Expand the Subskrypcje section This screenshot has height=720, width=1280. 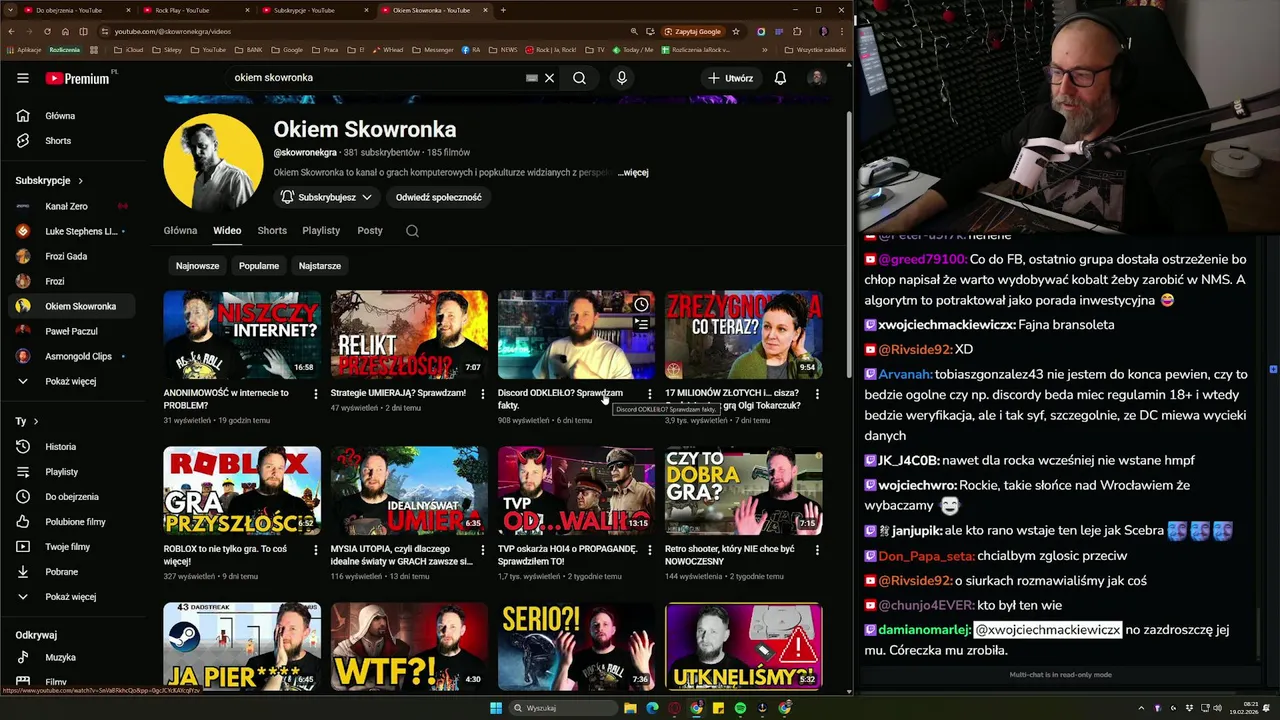pyautogui.click(x=50, y=181)
